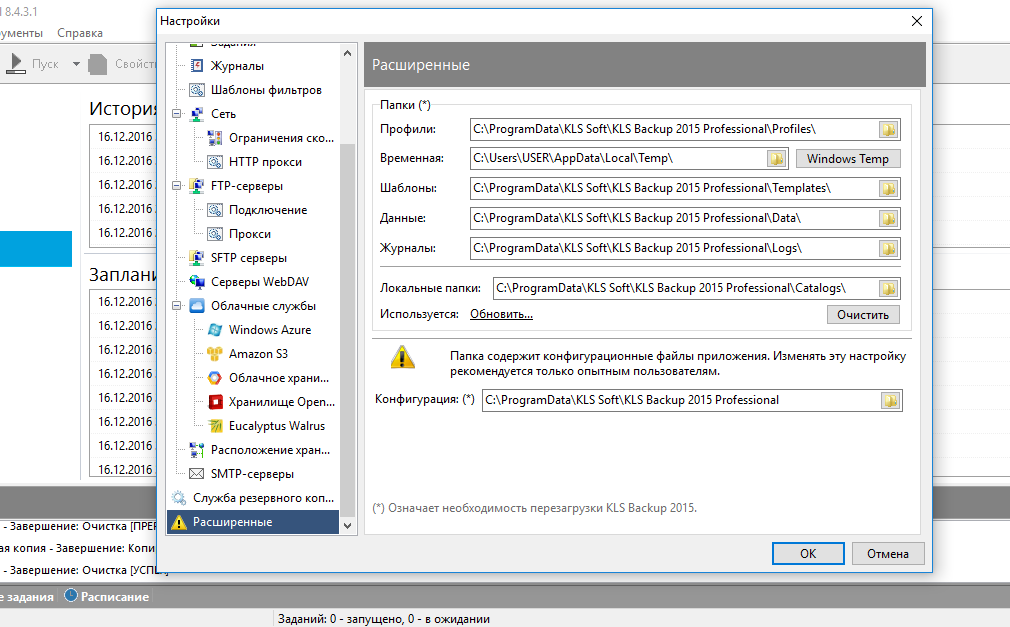The height and width of the screenshot is (627, 1010).
Task: Click the Серверы WebDAV icon
Action: click(196, 282)
